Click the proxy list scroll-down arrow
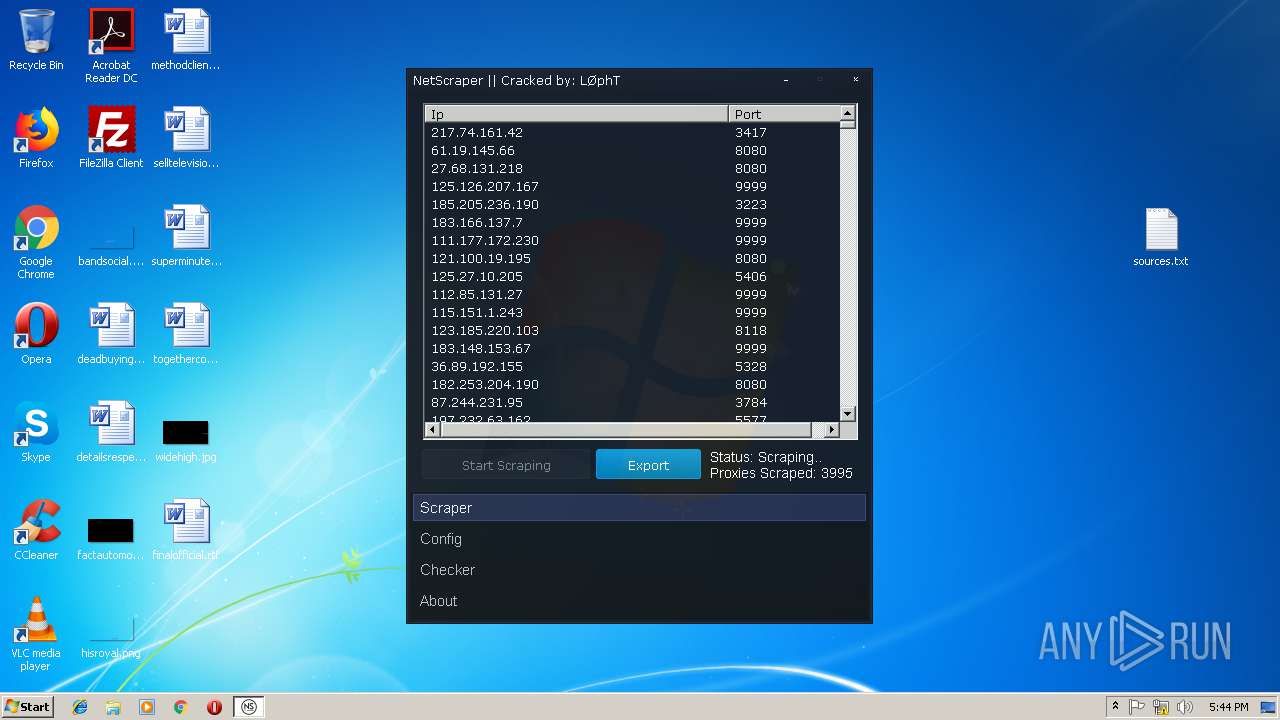The width and height of the screenshot is (1280, 720). [848, 413]
